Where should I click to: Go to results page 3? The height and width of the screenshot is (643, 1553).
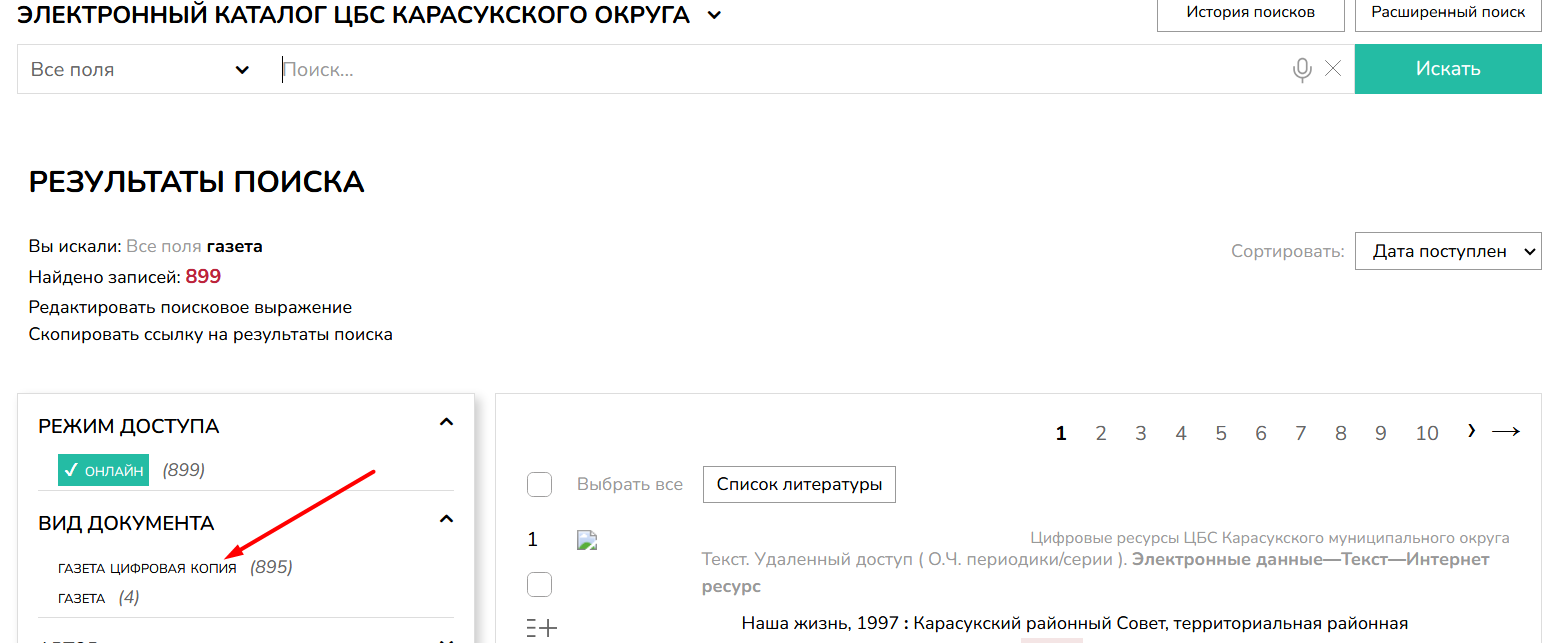(x=1141, y=433)
